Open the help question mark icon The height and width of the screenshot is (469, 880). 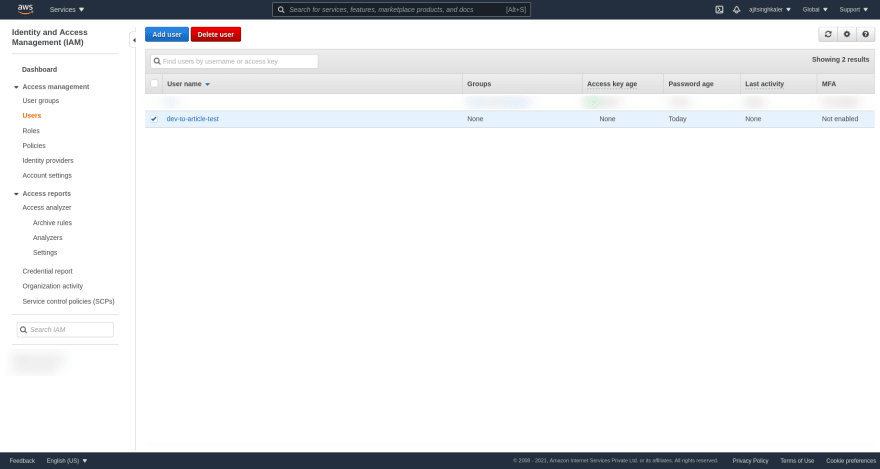click(x=865, y=34)
